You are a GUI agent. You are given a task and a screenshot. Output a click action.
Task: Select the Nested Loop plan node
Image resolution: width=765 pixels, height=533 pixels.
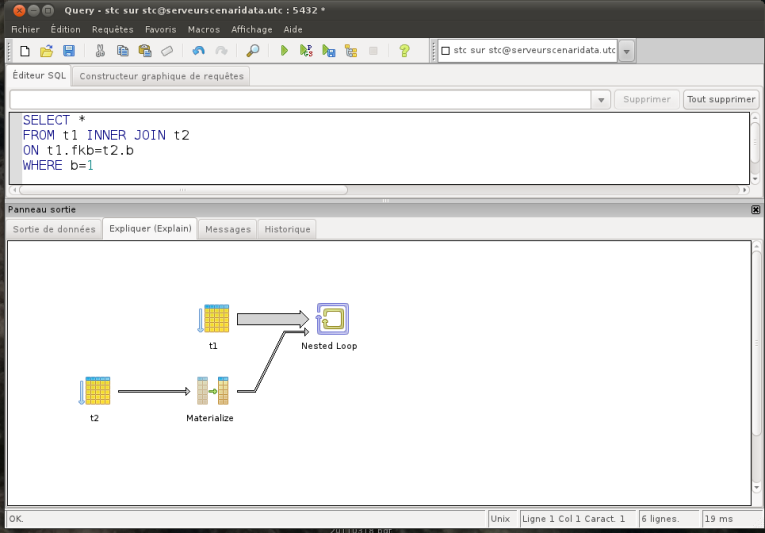(x=332, y=319)
